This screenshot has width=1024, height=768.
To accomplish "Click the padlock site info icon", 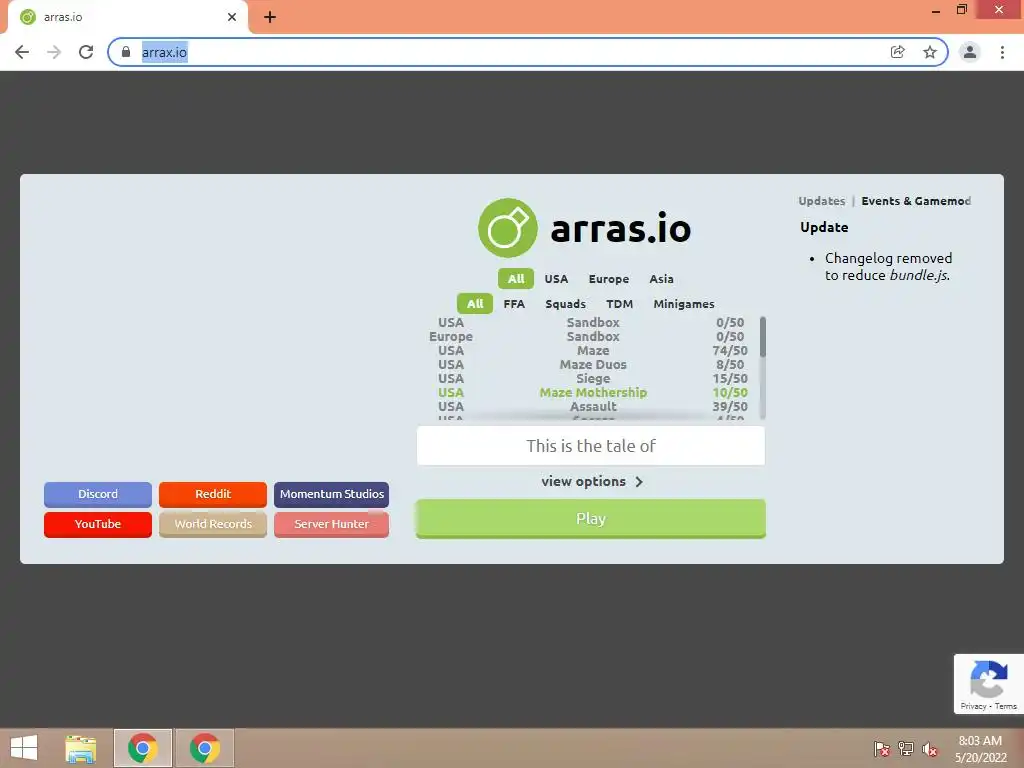I will (126, 52).
